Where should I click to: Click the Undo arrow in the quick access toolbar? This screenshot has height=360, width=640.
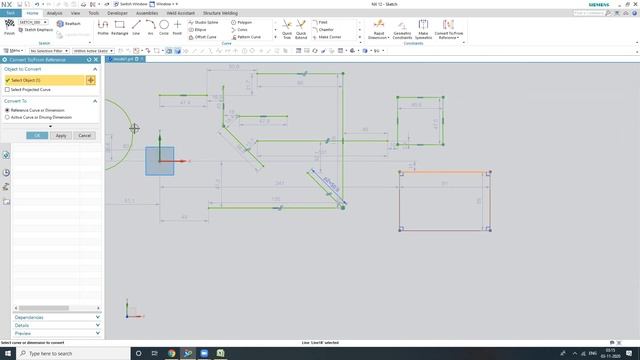pos(37,4)
